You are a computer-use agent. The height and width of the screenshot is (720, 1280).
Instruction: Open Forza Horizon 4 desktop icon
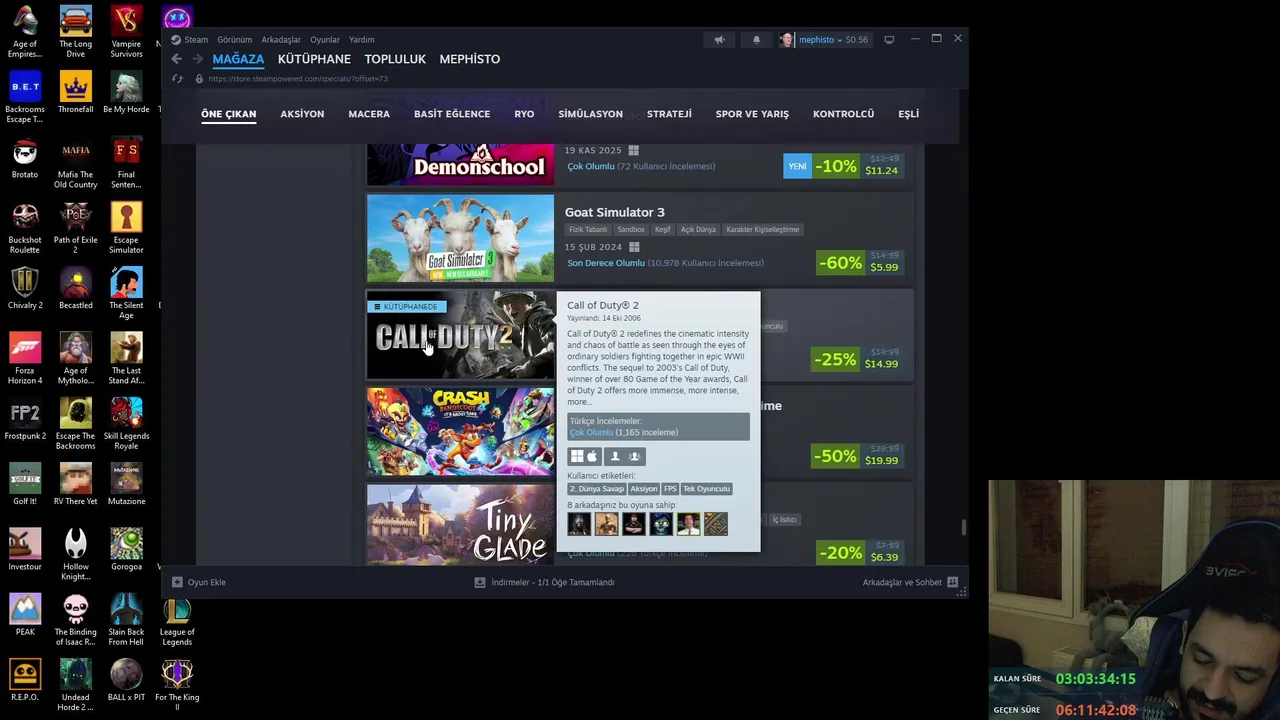(x=25, y=359)
